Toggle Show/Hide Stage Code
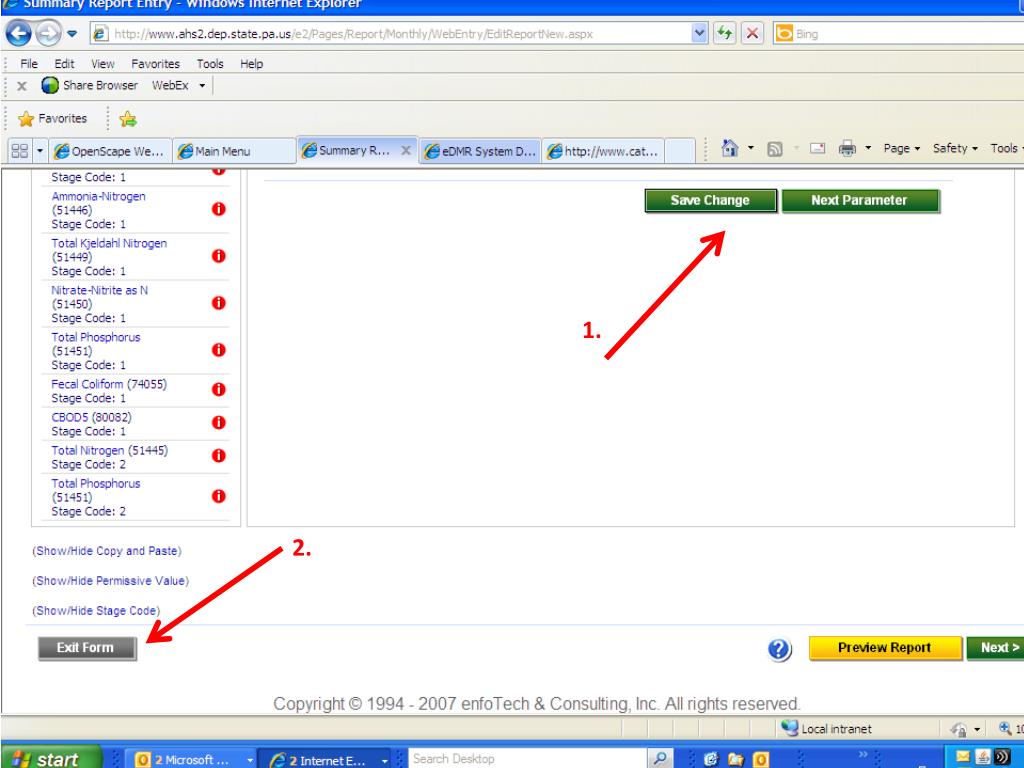Screen dimensions: 1024x768 tap(96, 611)
